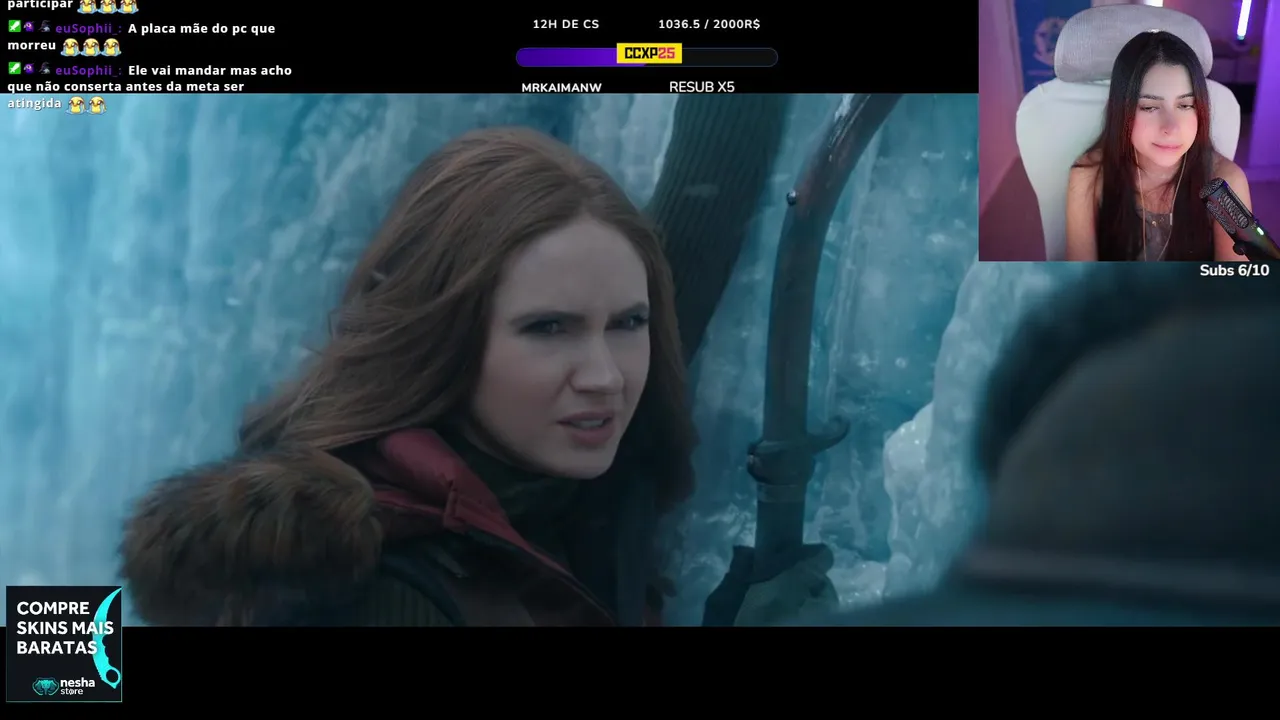
Task: Click the "12H DE CS" goal title
Action: 566,23
